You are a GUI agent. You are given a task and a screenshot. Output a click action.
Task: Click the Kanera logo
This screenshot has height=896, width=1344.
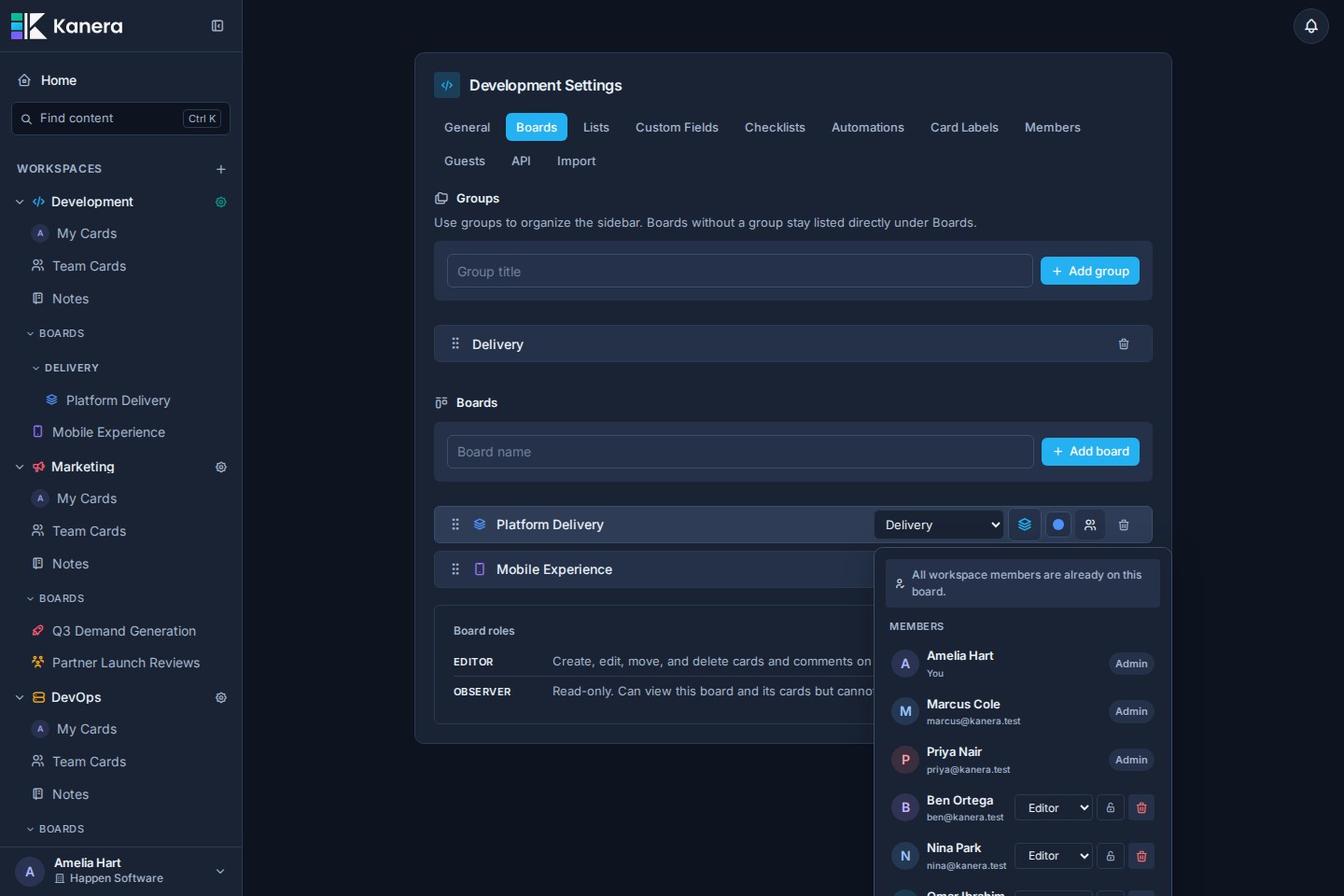[x=66, y=26]
